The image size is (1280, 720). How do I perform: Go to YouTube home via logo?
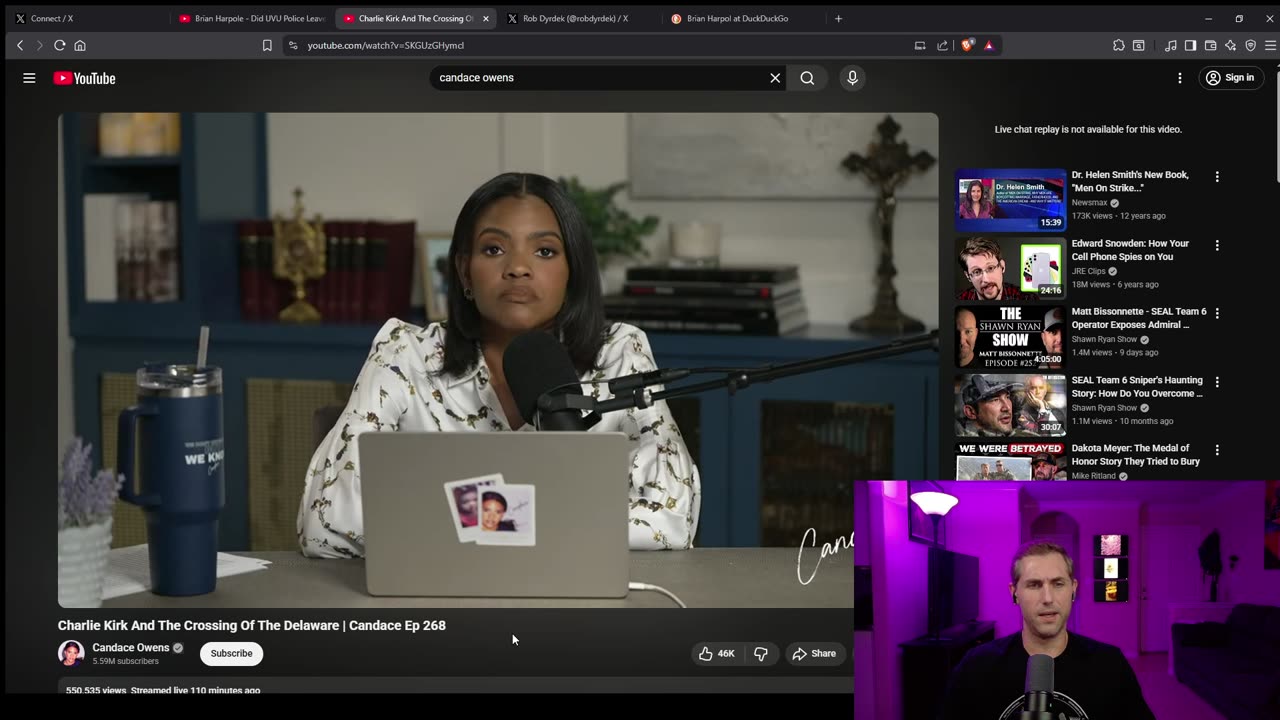pos(84,78)
